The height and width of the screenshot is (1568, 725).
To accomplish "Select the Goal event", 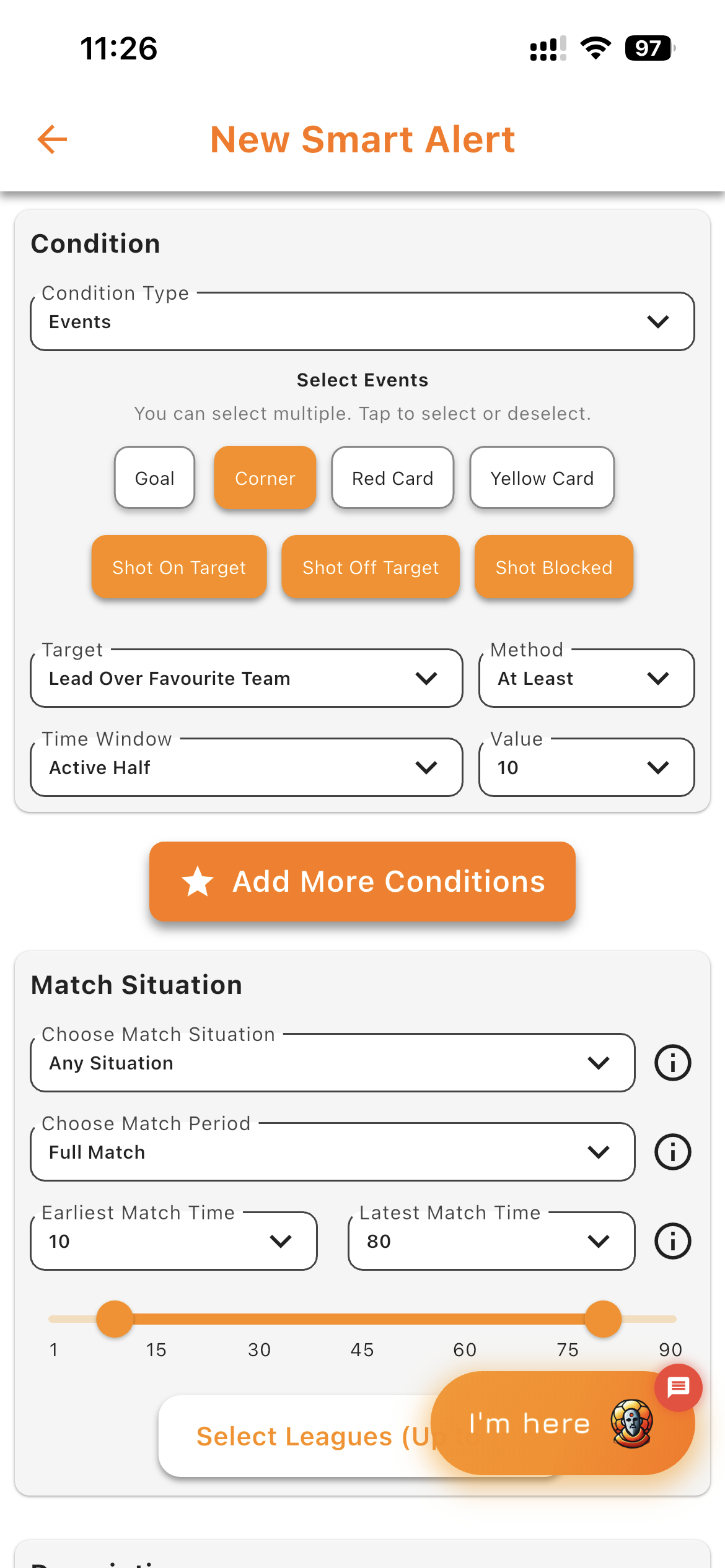I will (154, 477).
